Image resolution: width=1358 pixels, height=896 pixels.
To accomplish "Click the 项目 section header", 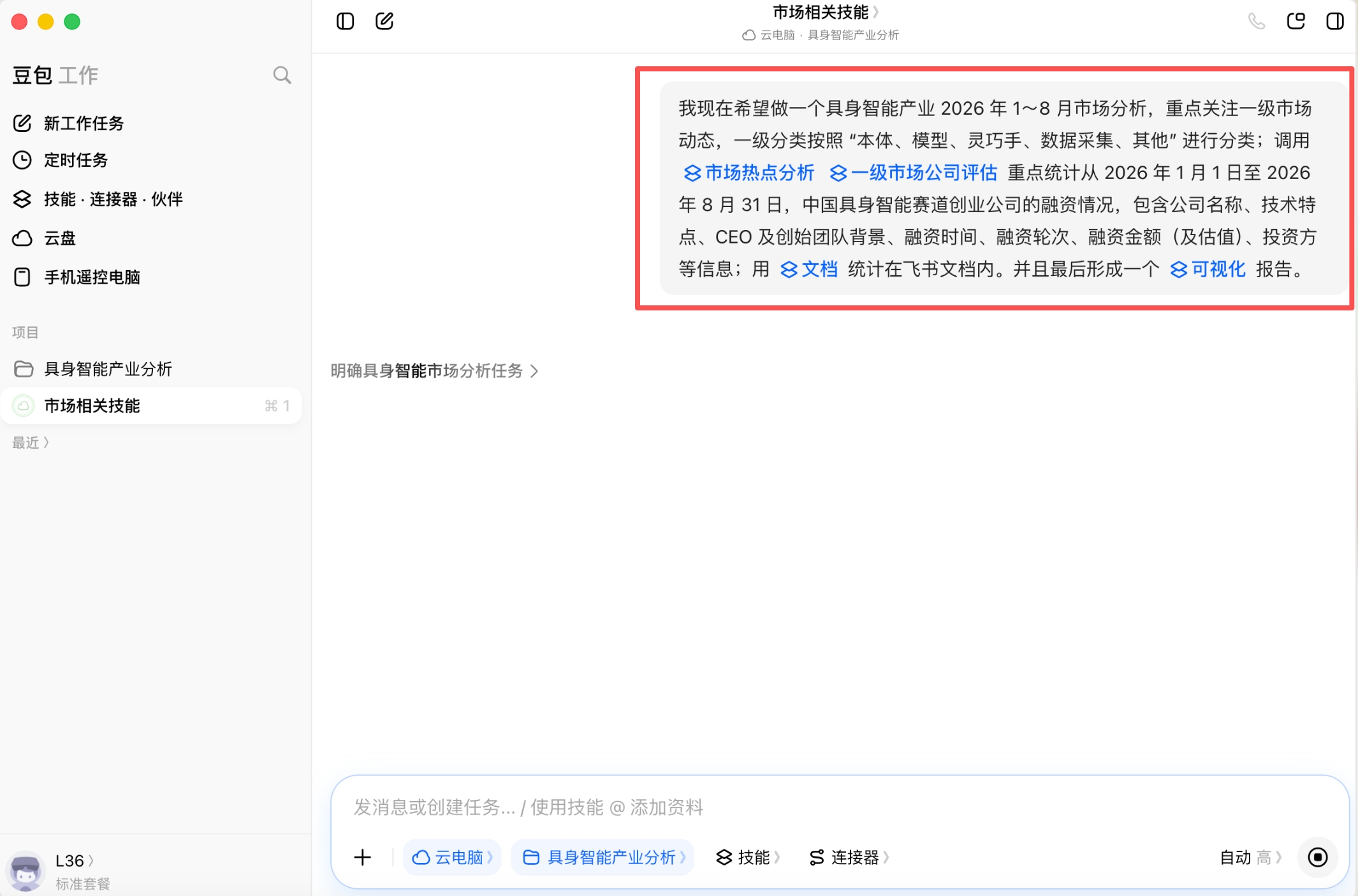I will (26, 332).
